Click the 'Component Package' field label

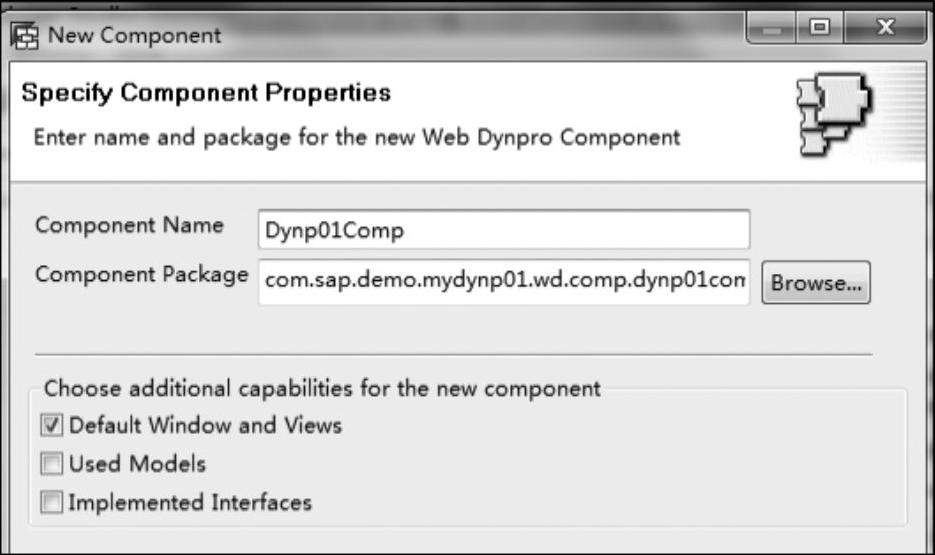[141, 275]
